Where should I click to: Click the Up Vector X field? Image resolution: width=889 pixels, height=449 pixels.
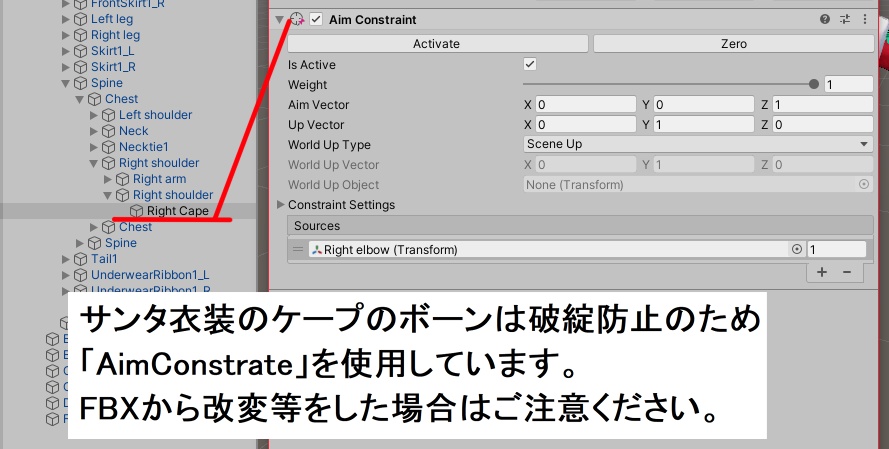coord(586,124)
